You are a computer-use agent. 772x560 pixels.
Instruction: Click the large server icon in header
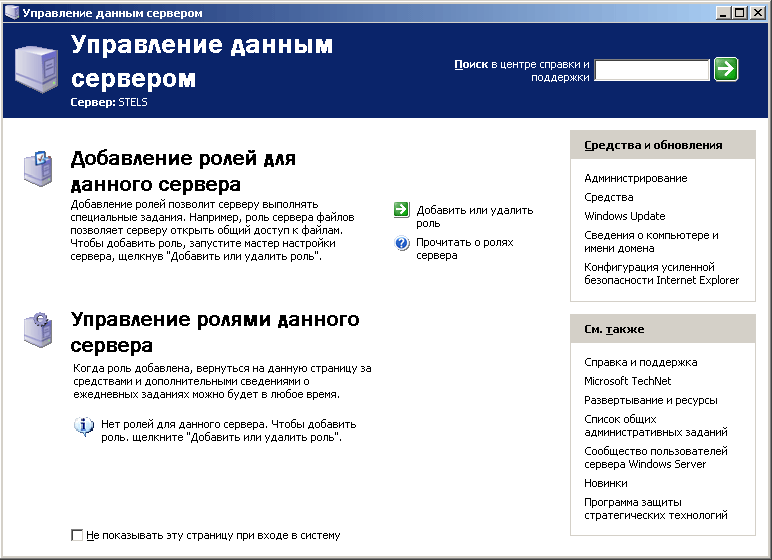(x=36, y=69)
